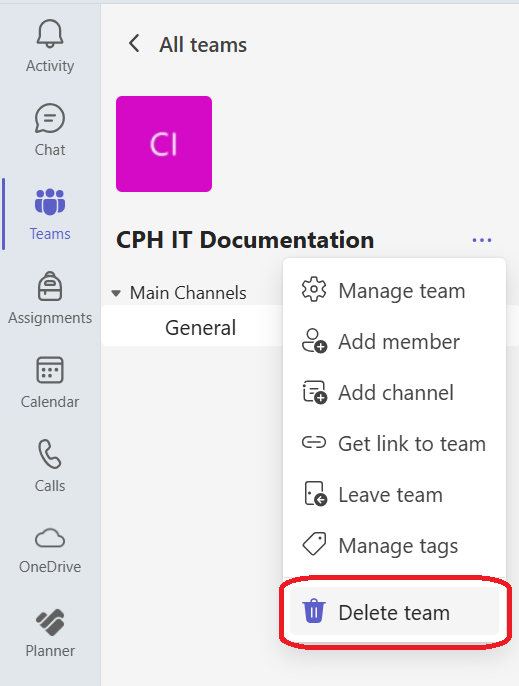The height and width of the screenshot is (686, 519).
Task: Open the Calls phone icon
Action: (50, 454)
